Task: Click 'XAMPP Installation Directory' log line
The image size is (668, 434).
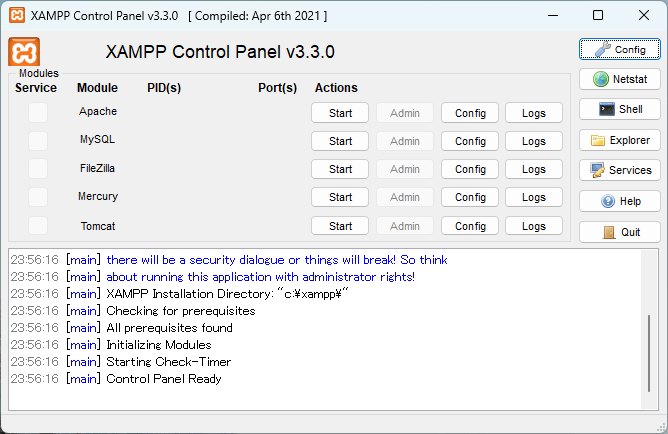Action: (227, 293)
